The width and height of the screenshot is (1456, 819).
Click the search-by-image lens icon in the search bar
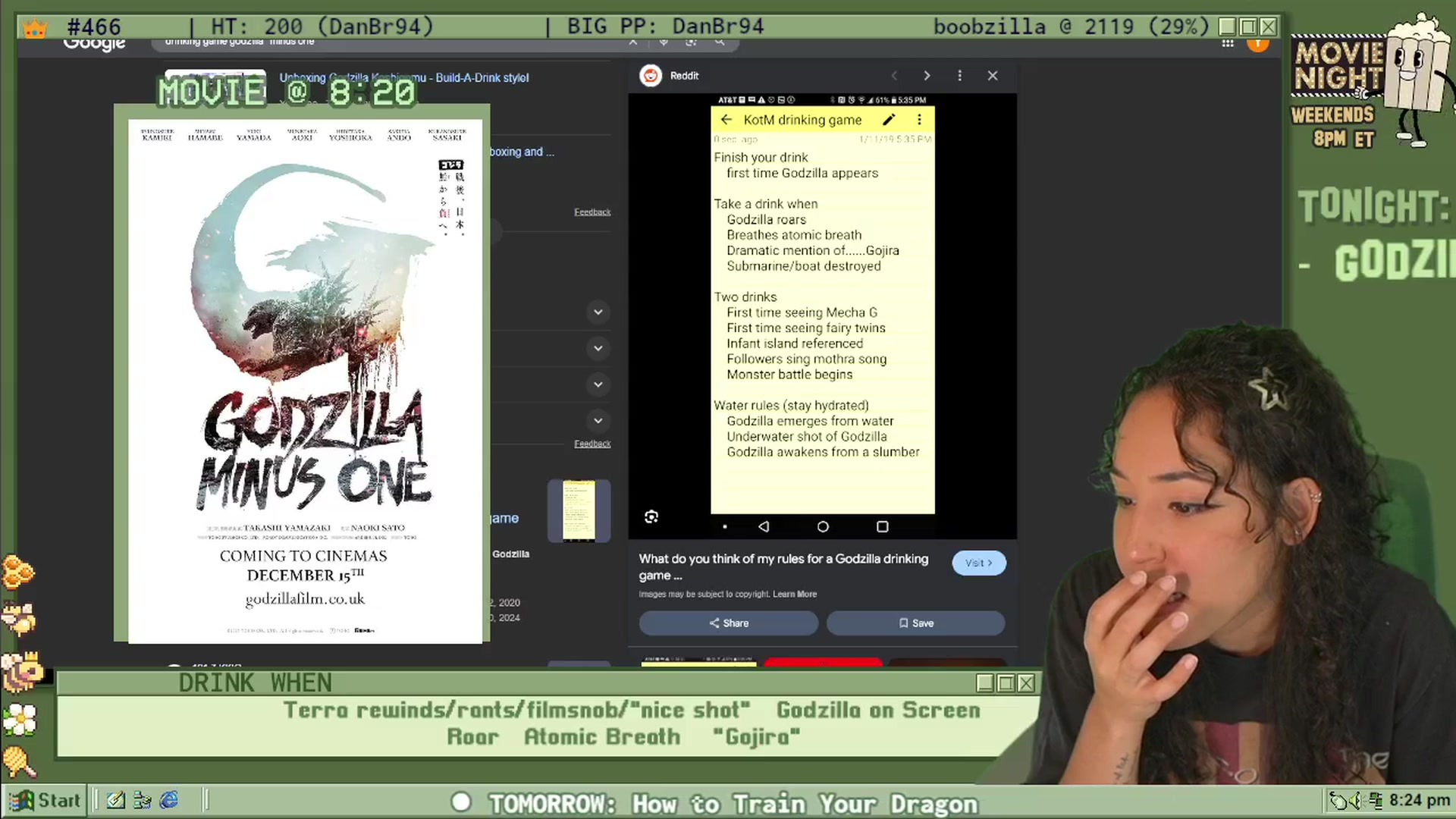(x=691, y=42)
